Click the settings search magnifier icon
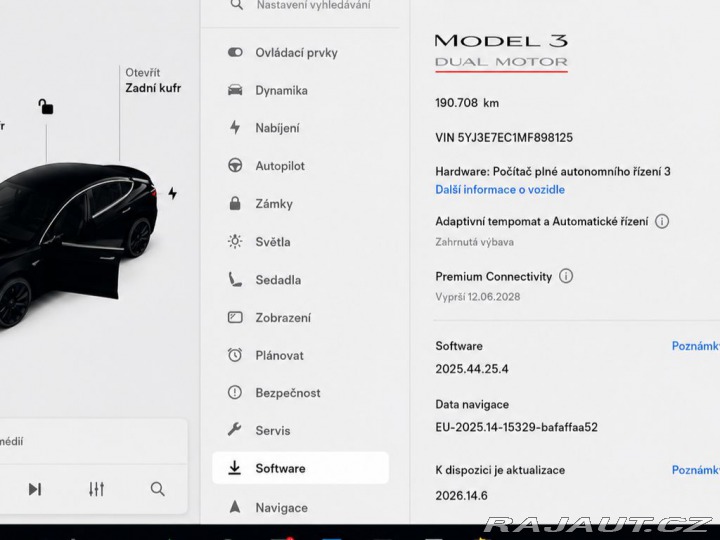720x540 pixels. click(x=237, y=5)
